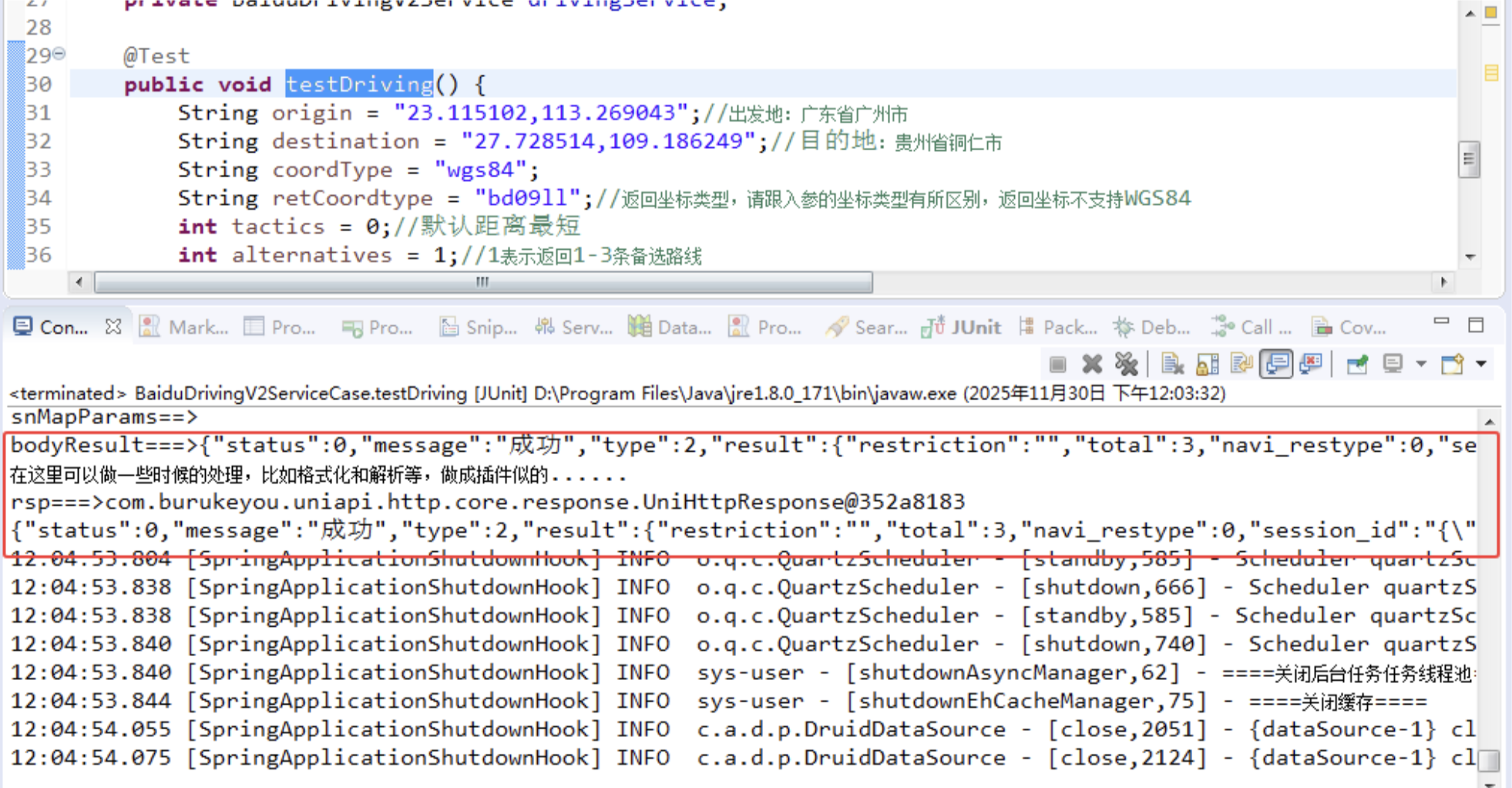Click the yellow overview ruler marker near line 30

tap(1491, 74)
